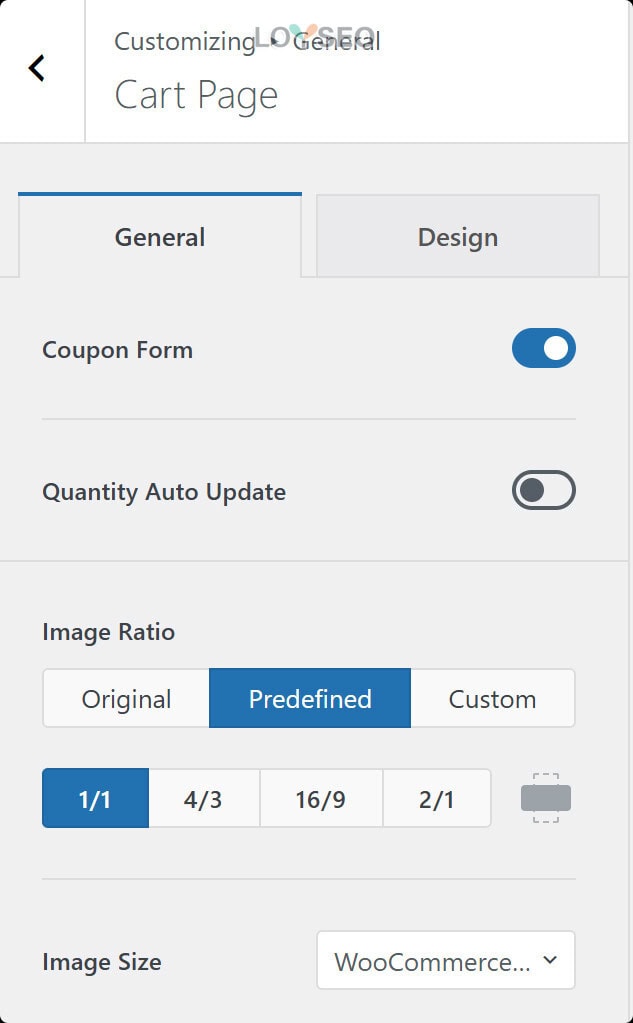
Task: Select the Custom image ratio option
Action: (x=492, y=698)
